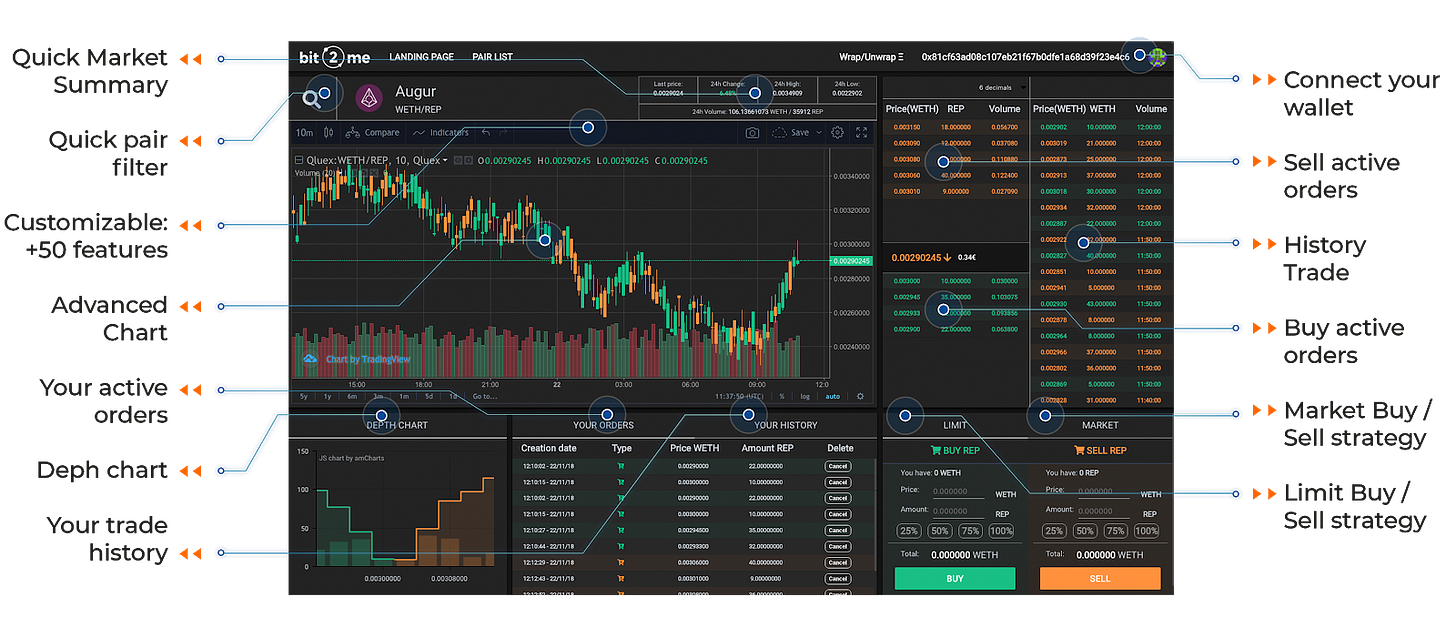Open the Landing Page menu item
The width and height of the screenshot is (1456, 618).
[421, 57]
